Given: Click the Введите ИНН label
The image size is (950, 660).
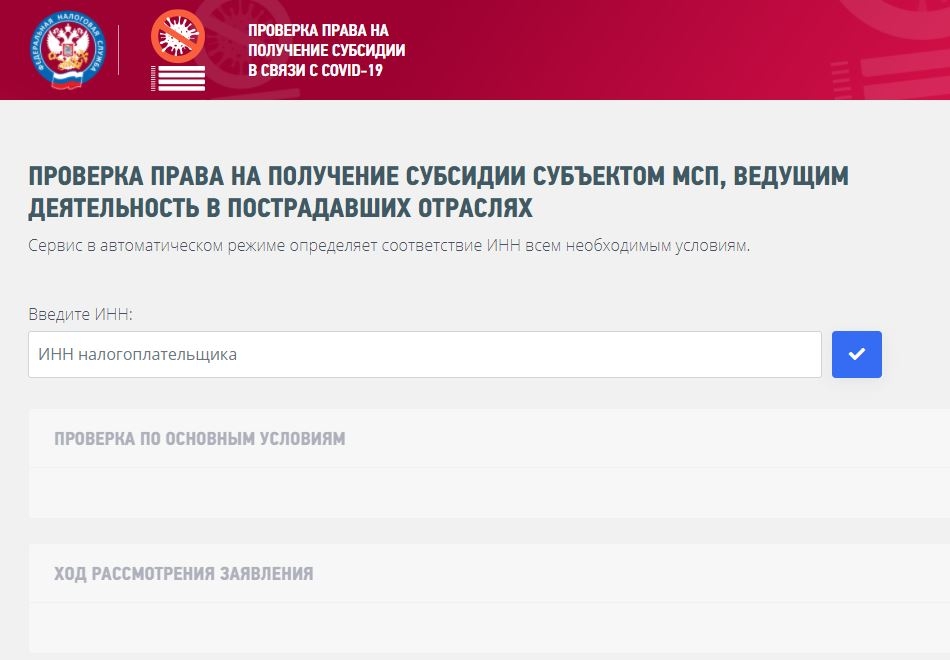Looking at the screenshot, I should click(x=80, y=314).
